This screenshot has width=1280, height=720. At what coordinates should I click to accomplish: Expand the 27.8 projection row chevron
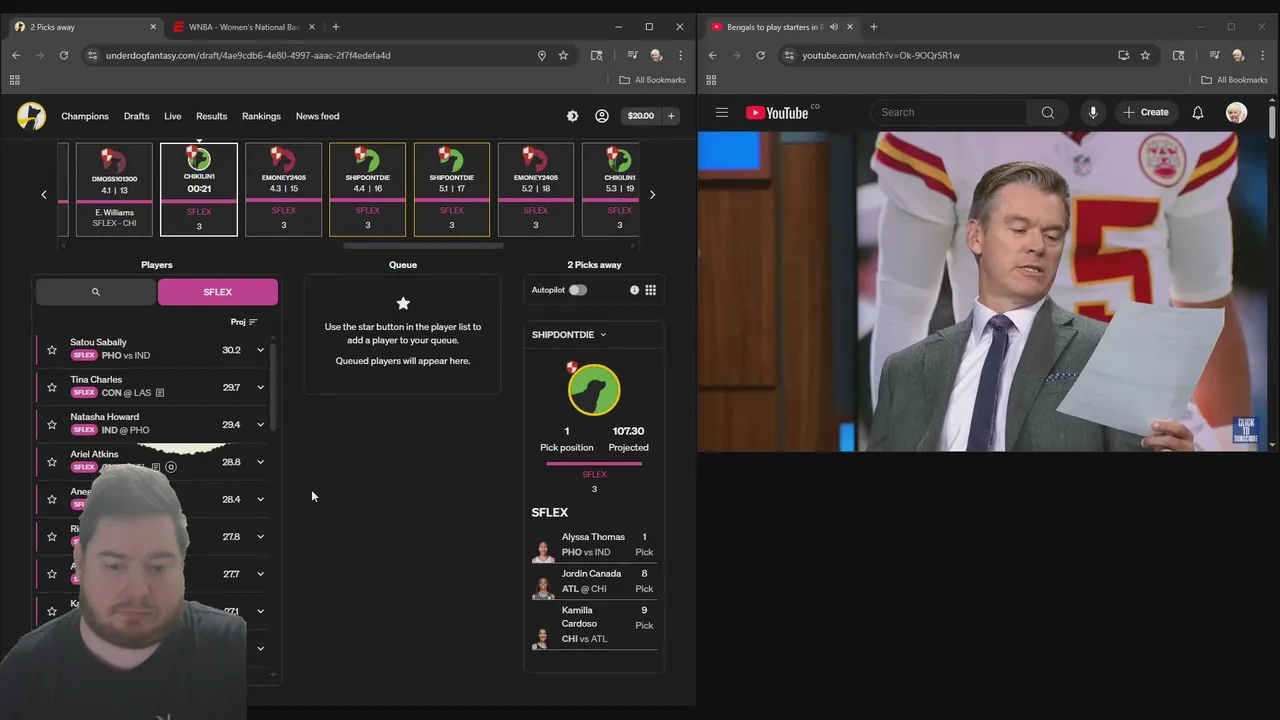click(260, 536)
